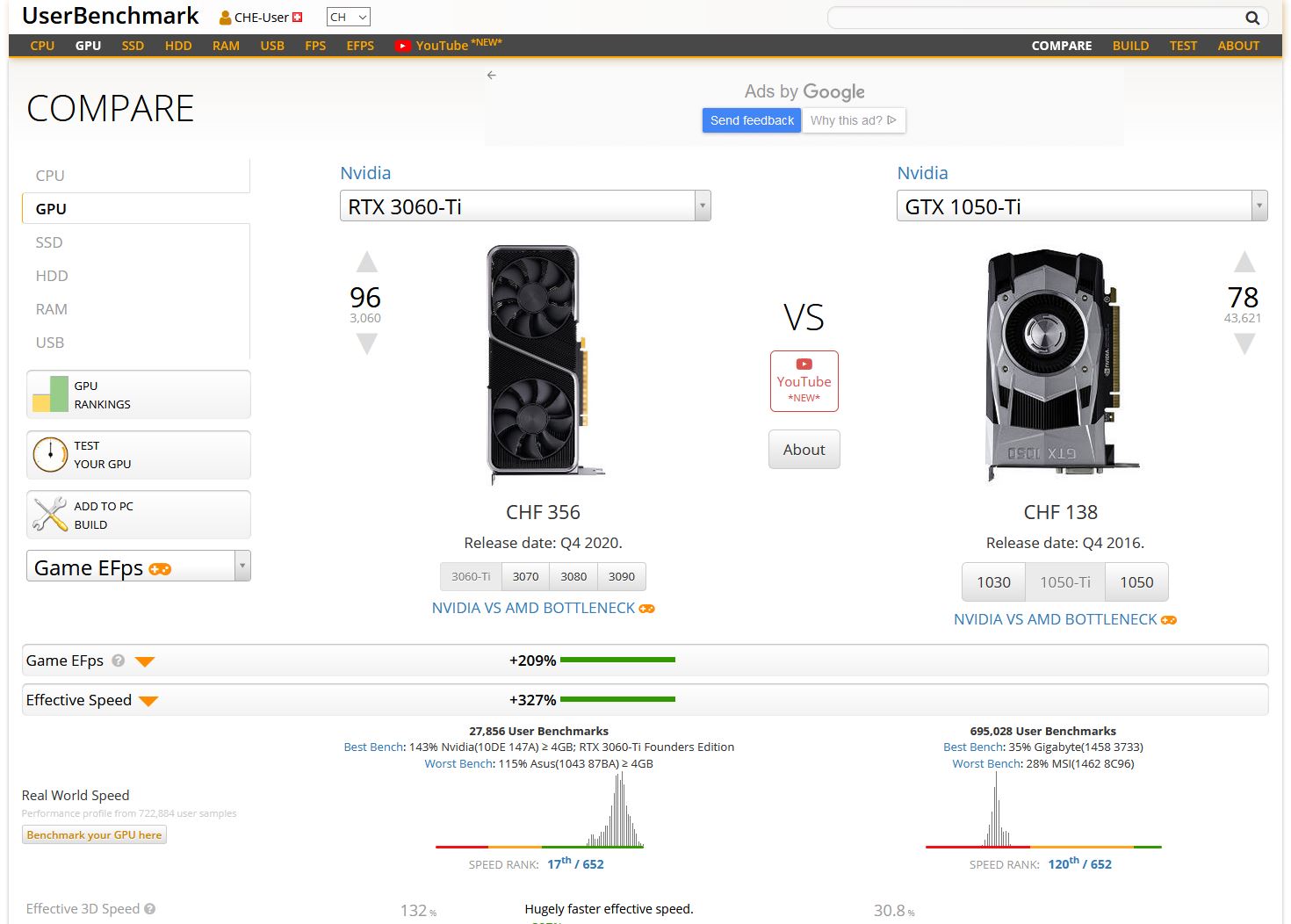Click the Add to PC Build tools icon

pyautogui.click(x=50, y=515)
